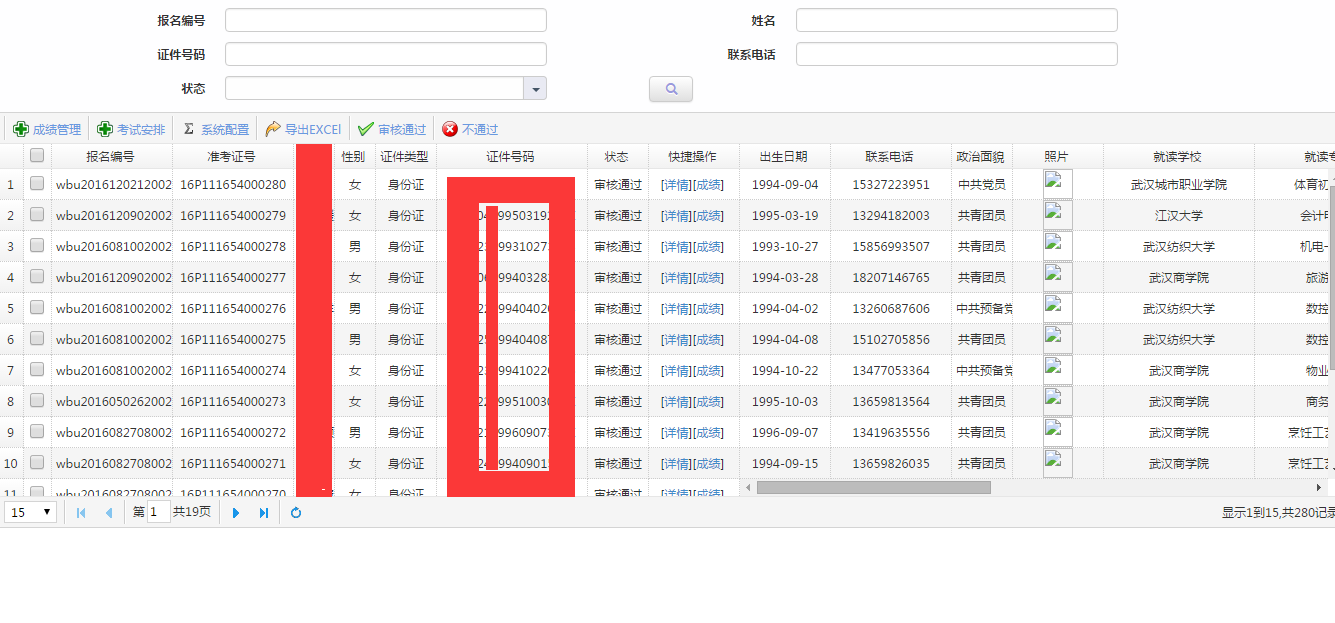
Task: Open 成绩管理 from the toolbar
Action: click(x=47, y=129)
